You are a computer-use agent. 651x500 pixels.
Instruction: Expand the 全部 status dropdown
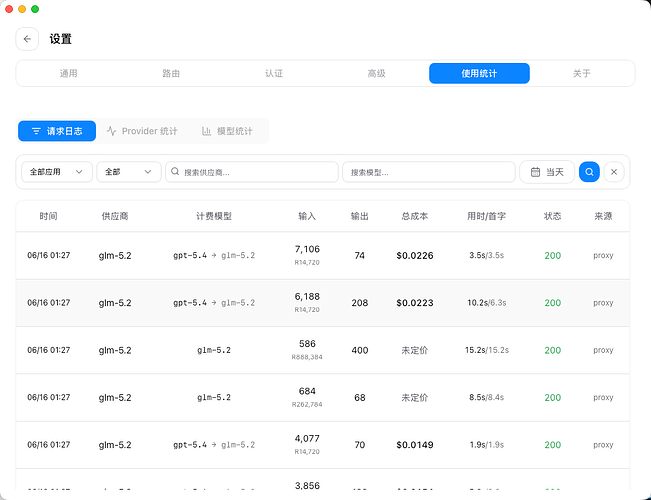tap(129, 172)
